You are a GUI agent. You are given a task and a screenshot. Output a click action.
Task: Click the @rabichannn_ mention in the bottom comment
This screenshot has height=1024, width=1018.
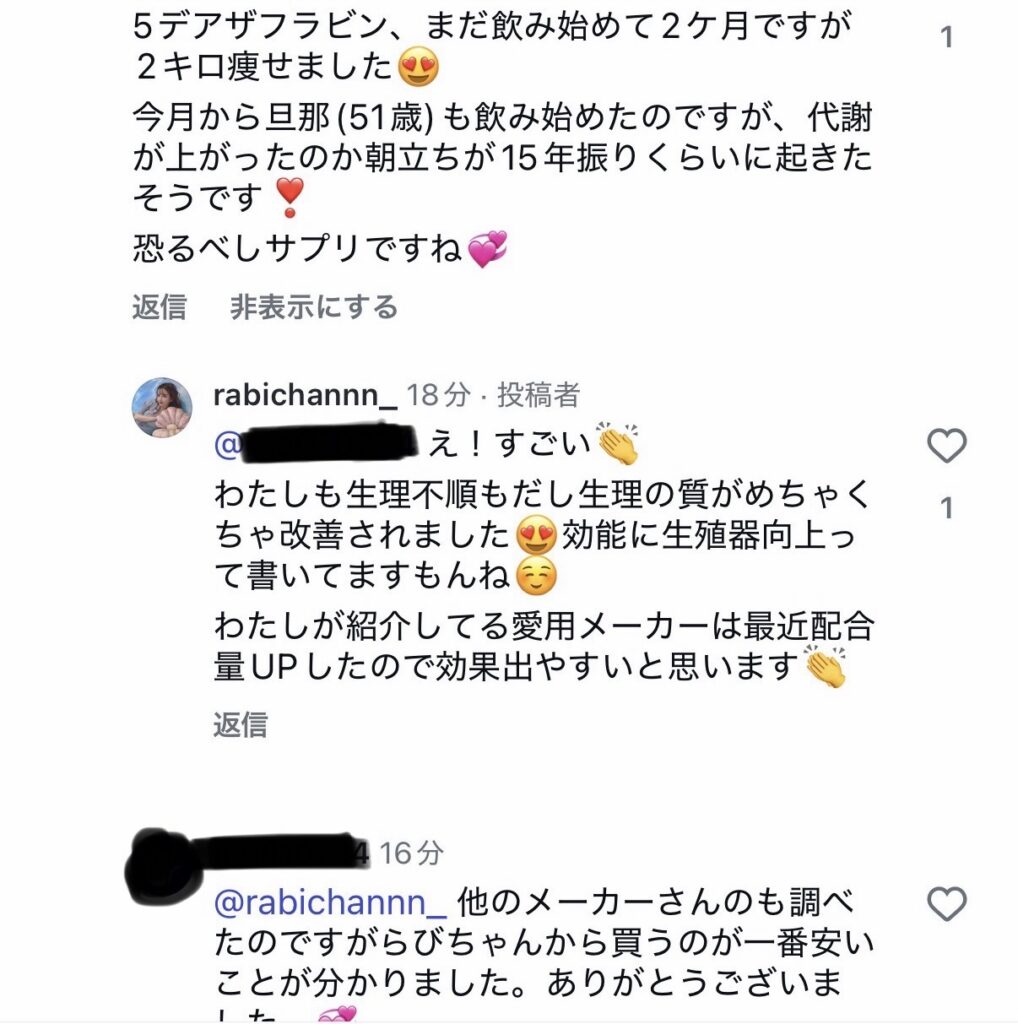(x=330, y=903)
